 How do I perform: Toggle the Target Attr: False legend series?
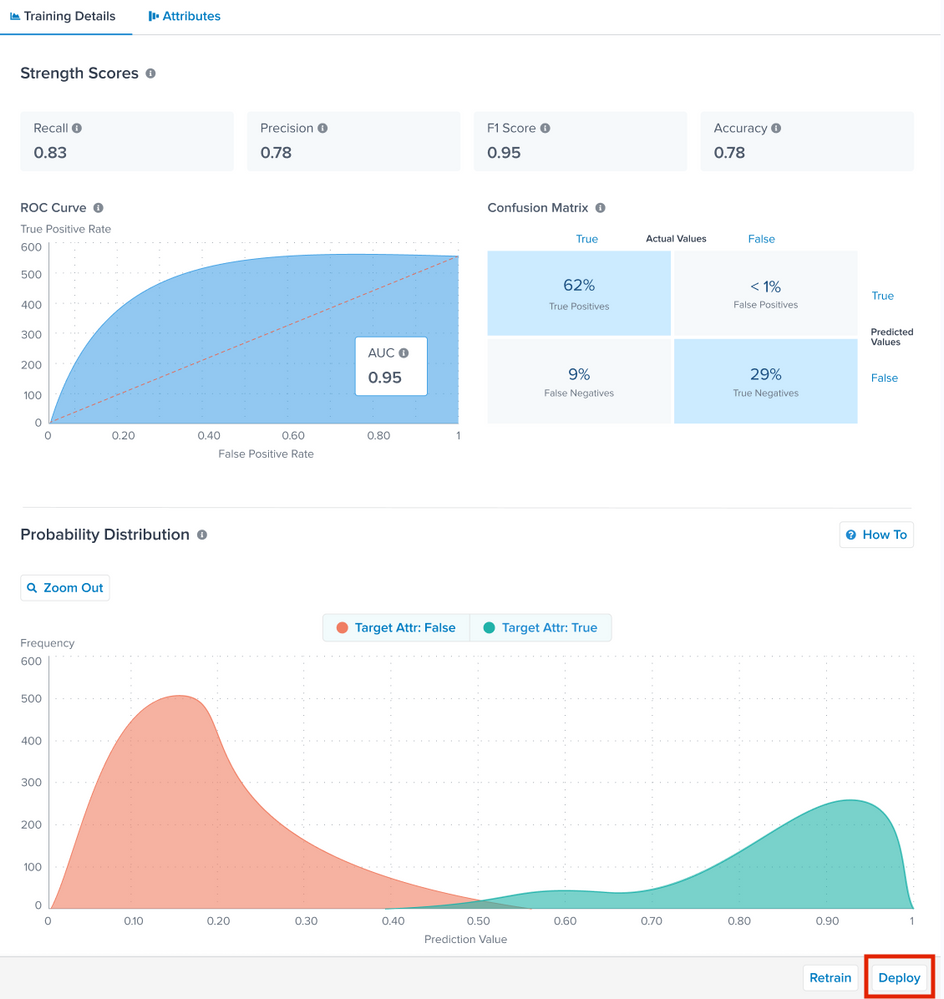point(397,628)
